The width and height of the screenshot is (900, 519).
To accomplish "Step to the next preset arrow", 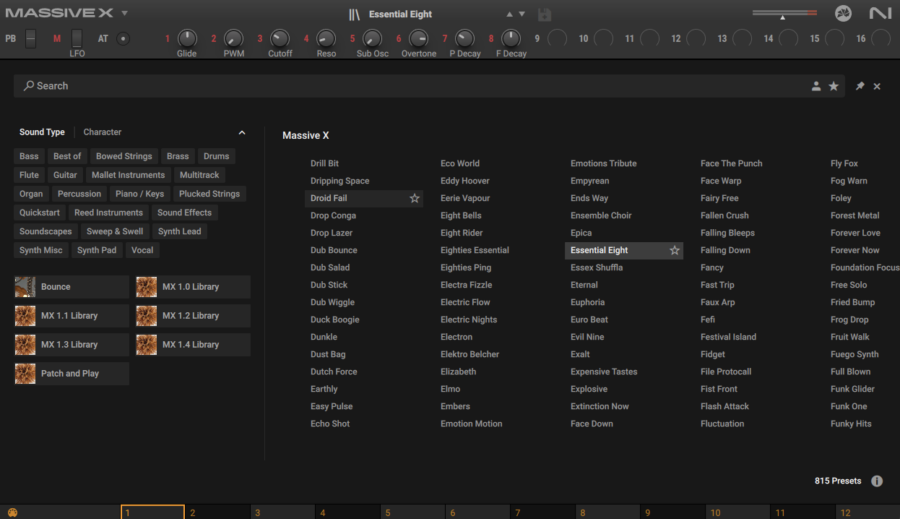I will pyautogui.click(x=522, y=15).
